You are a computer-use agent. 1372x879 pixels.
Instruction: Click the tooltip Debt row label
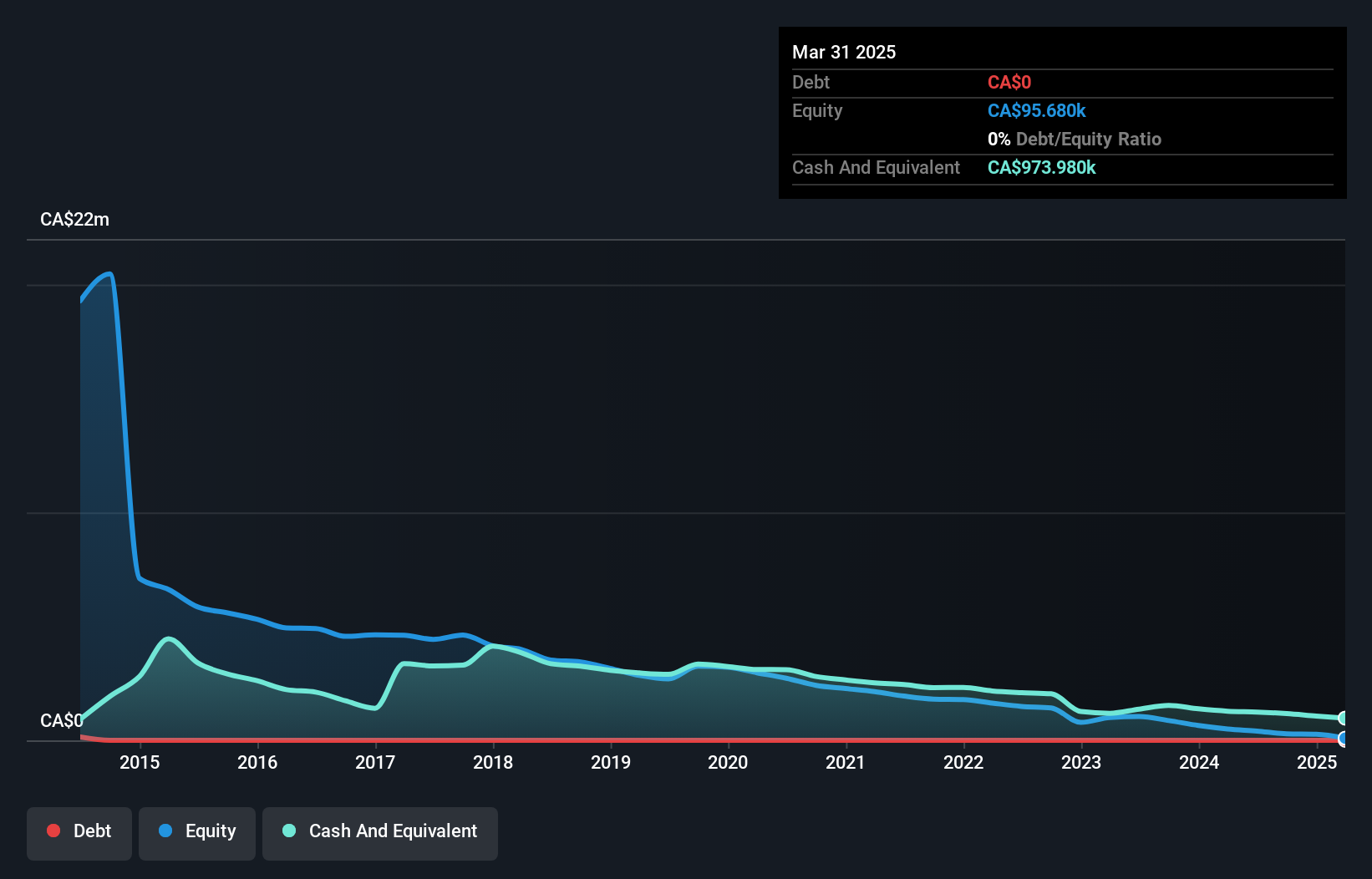810,83
